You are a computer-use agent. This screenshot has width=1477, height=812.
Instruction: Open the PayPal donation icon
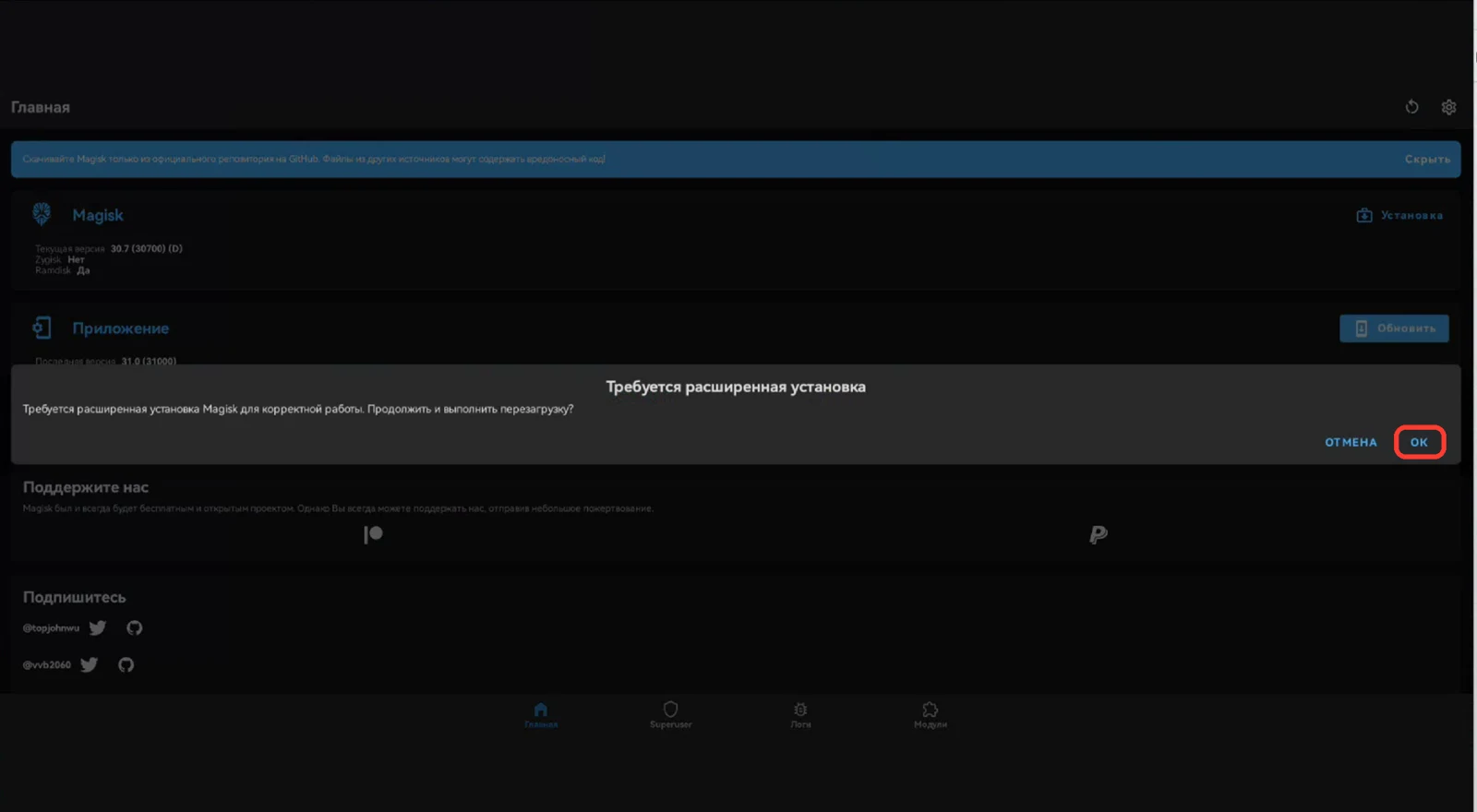point(1098,534)
